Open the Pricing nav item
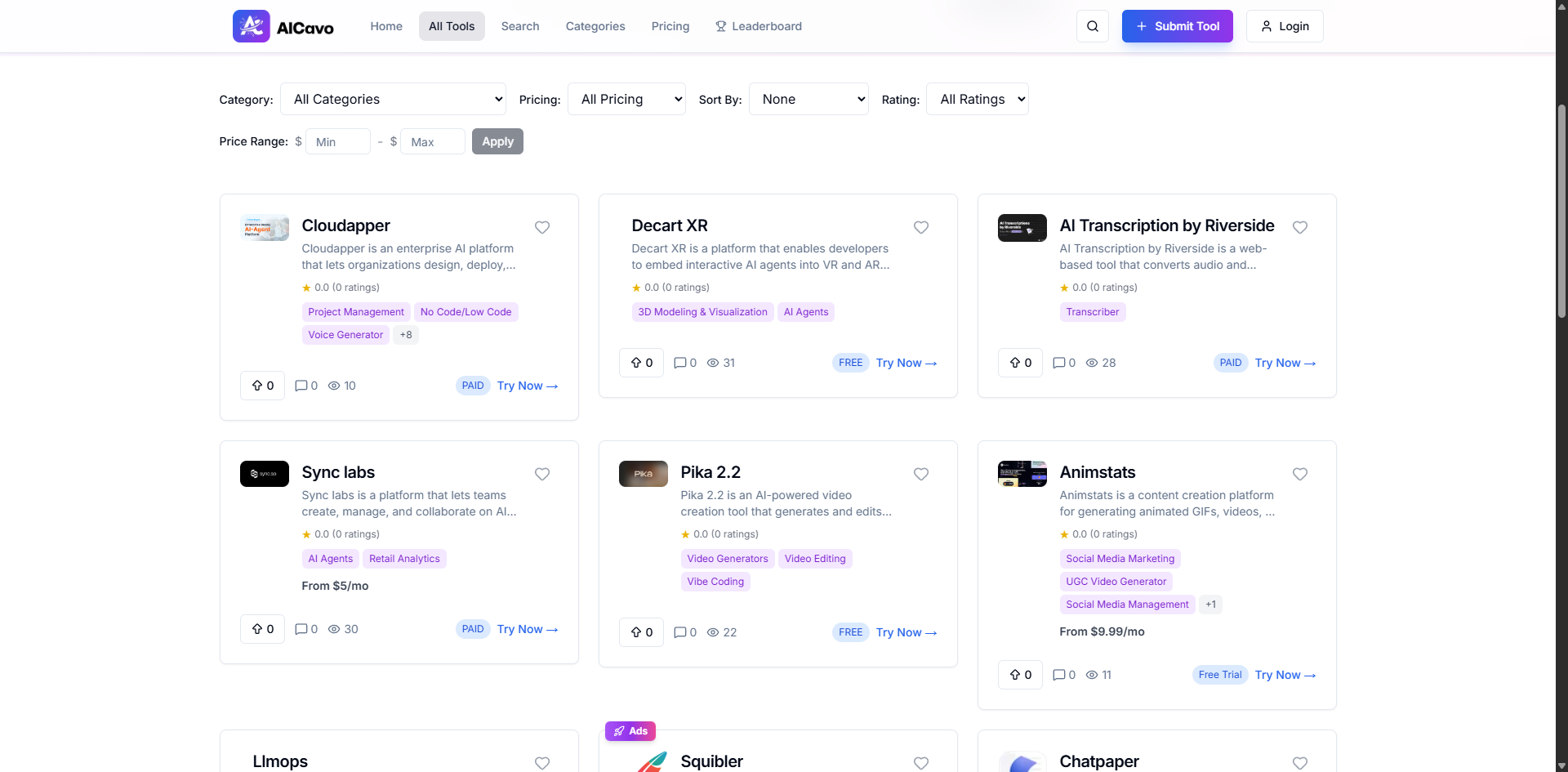 670,26
